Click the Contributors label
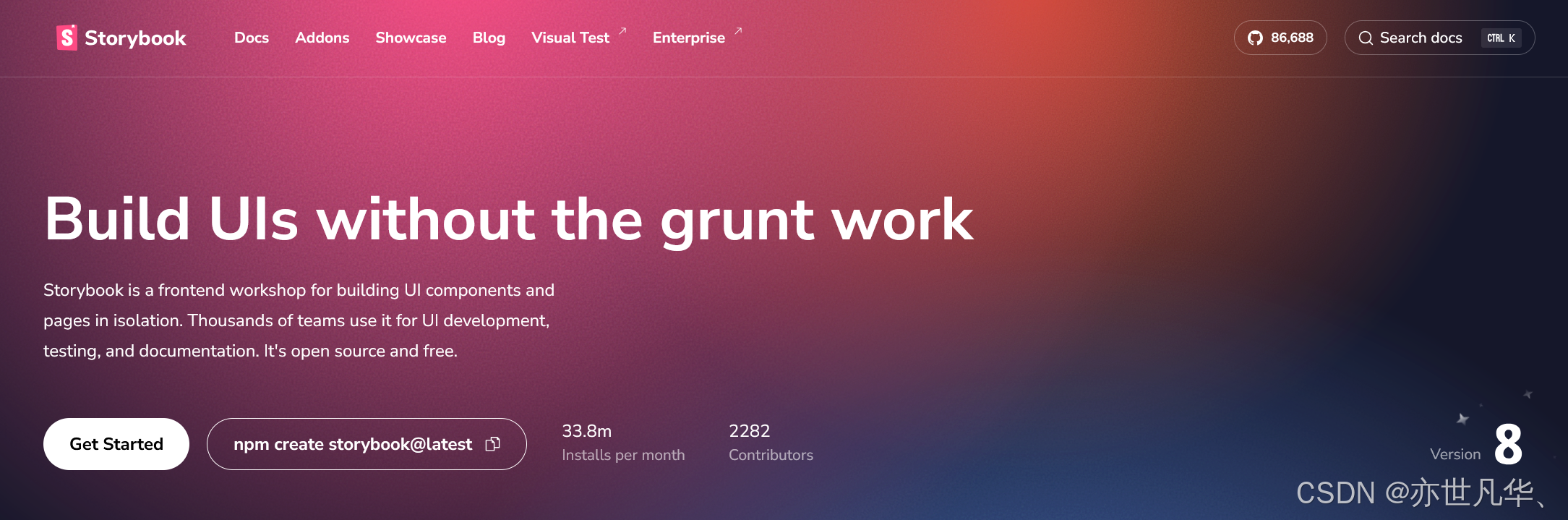Viewport: 1568px width, 520px height. click(x=771, y=455)
